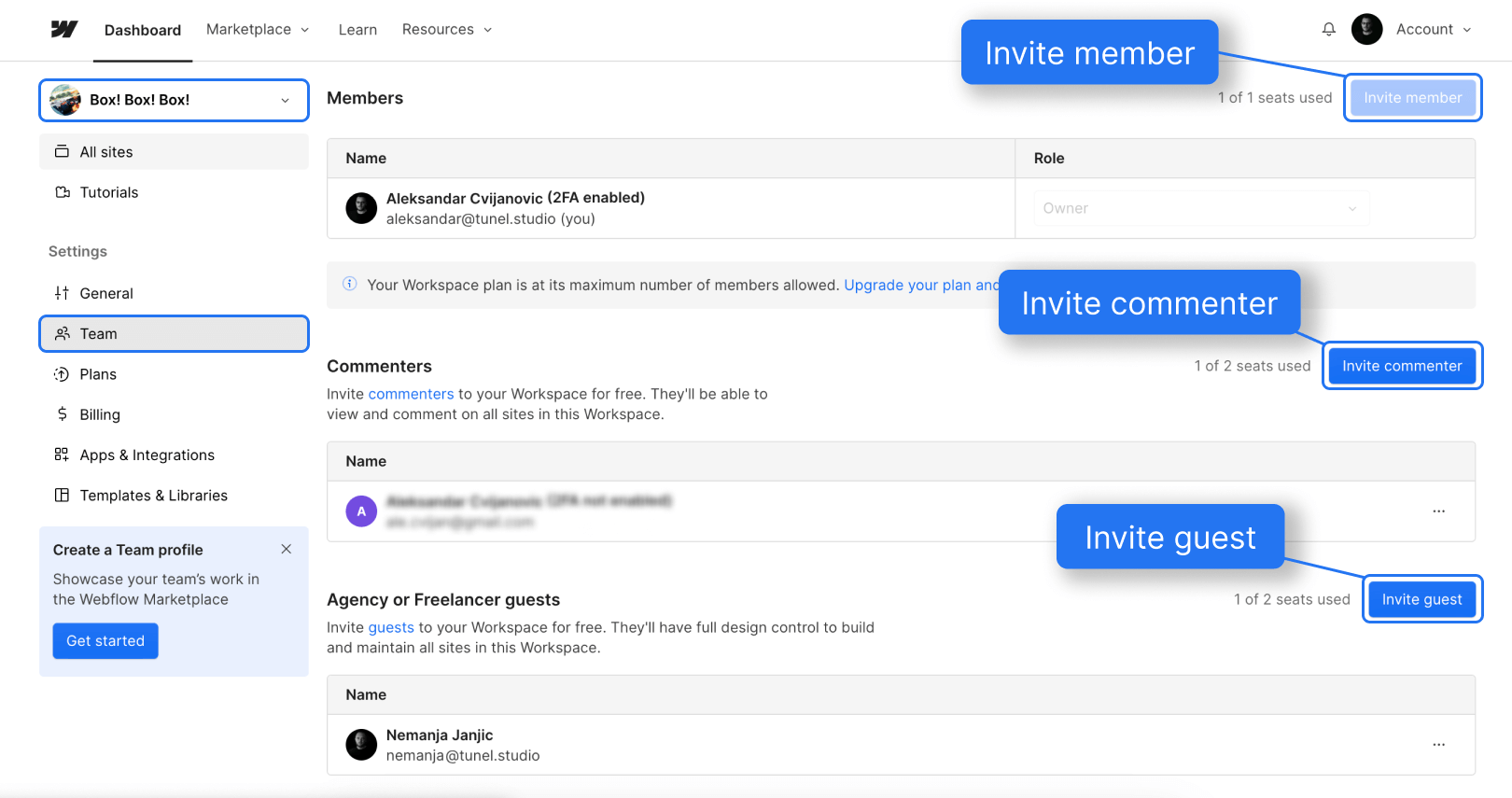The height and width of the screenshot is (798, 1512).
Task: Select the All sites sidebar icon
Action: click(x=62, y=151)
